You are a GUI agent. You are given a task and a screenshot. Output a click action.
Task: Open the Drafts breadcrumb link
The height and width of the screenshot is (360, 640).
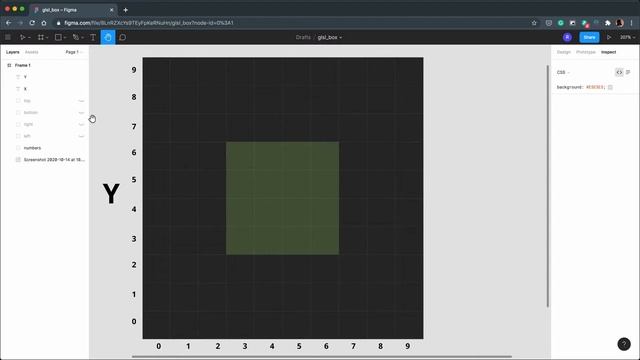303,37
